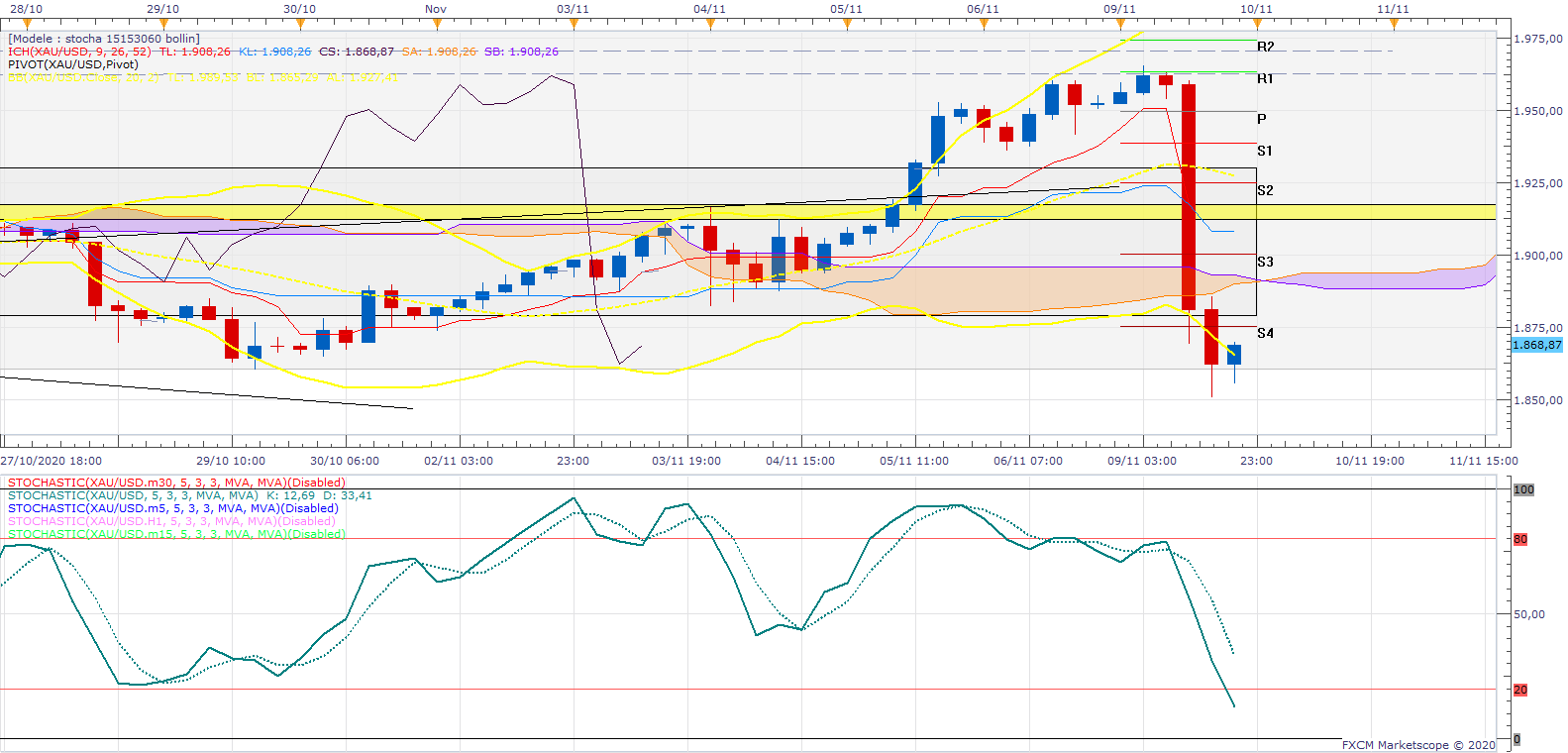Click the 29/10 10:00 time label
This screenshot has width=1568, height=753.
pos(231,461)
